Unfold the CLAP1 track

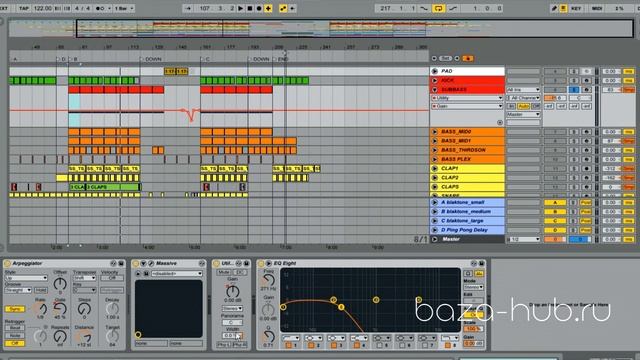click(435, 169)
